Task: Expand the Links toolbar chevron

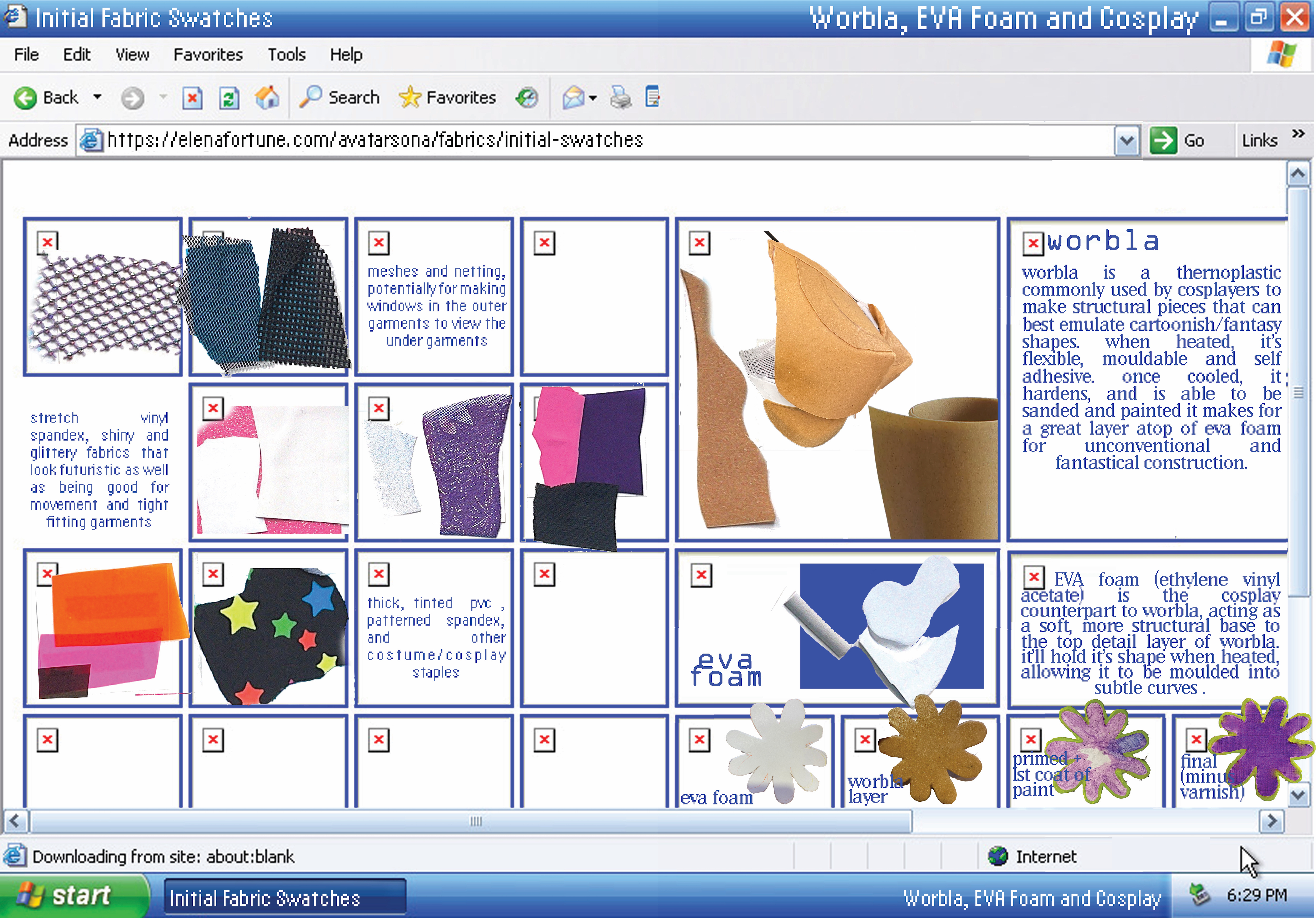Action: pyautogui.click(x=1298, y=134)
